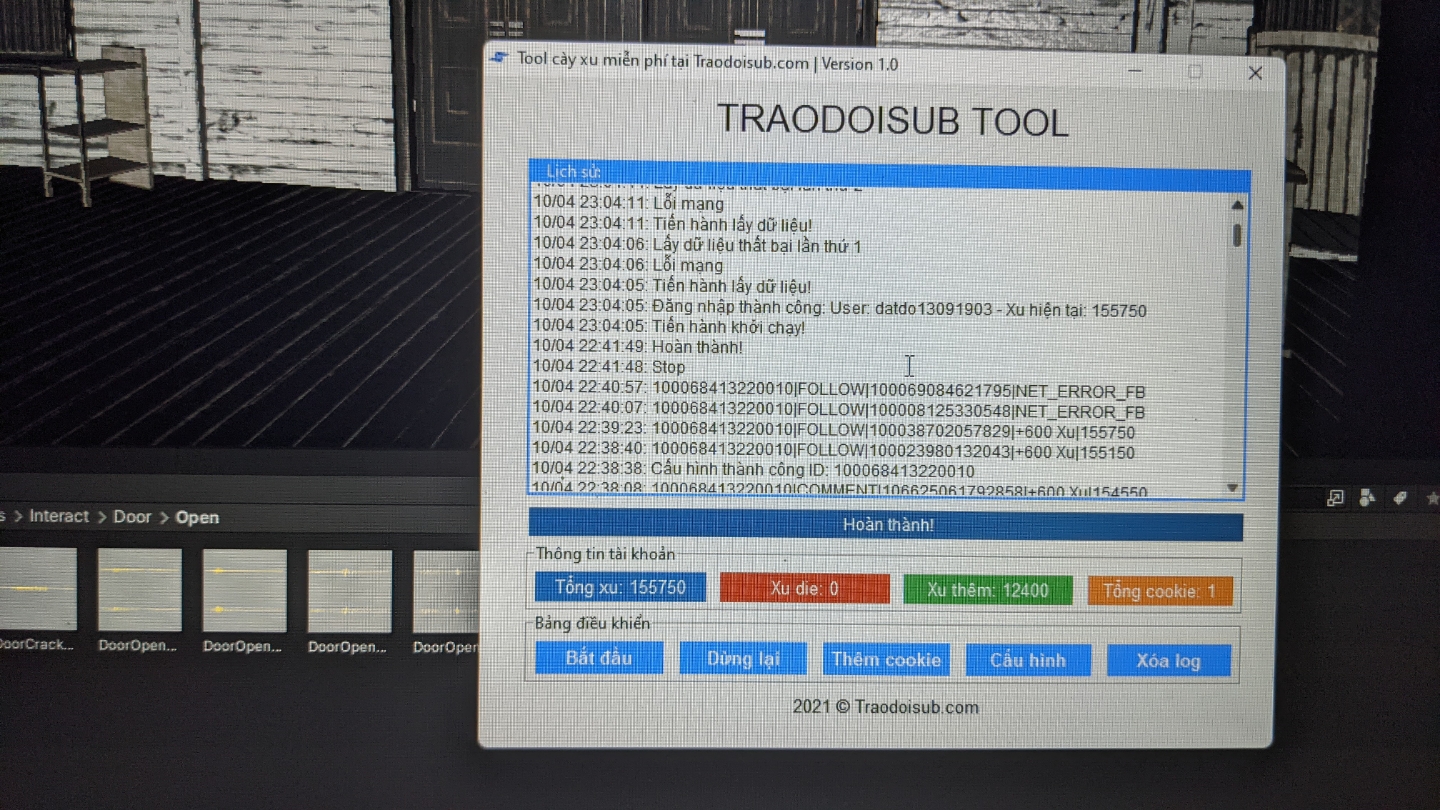Select the 22:41:48 Stop log line

[x=609, y=367]
